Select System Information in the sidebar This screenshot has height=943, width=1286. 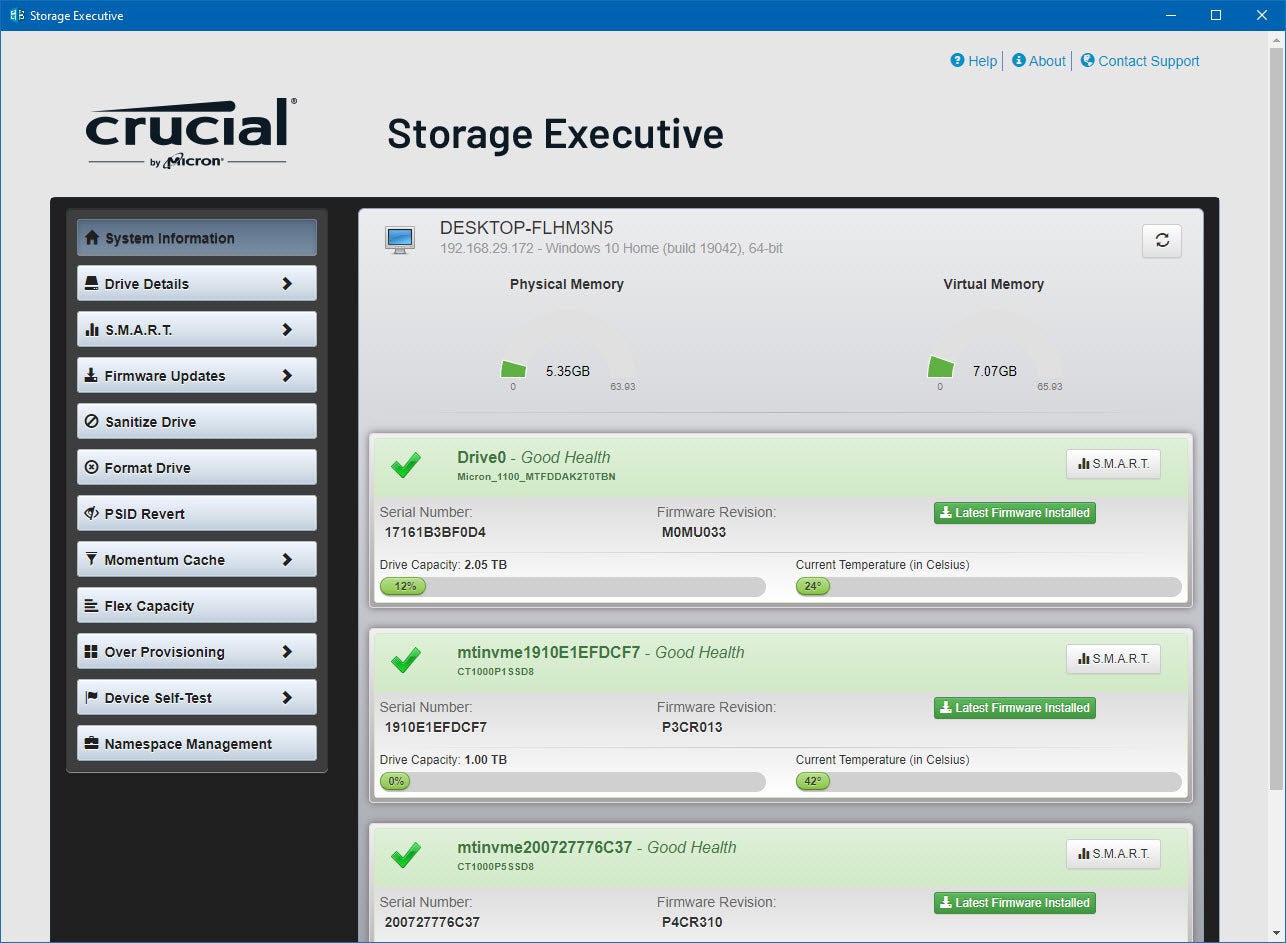tap(196, 238)
